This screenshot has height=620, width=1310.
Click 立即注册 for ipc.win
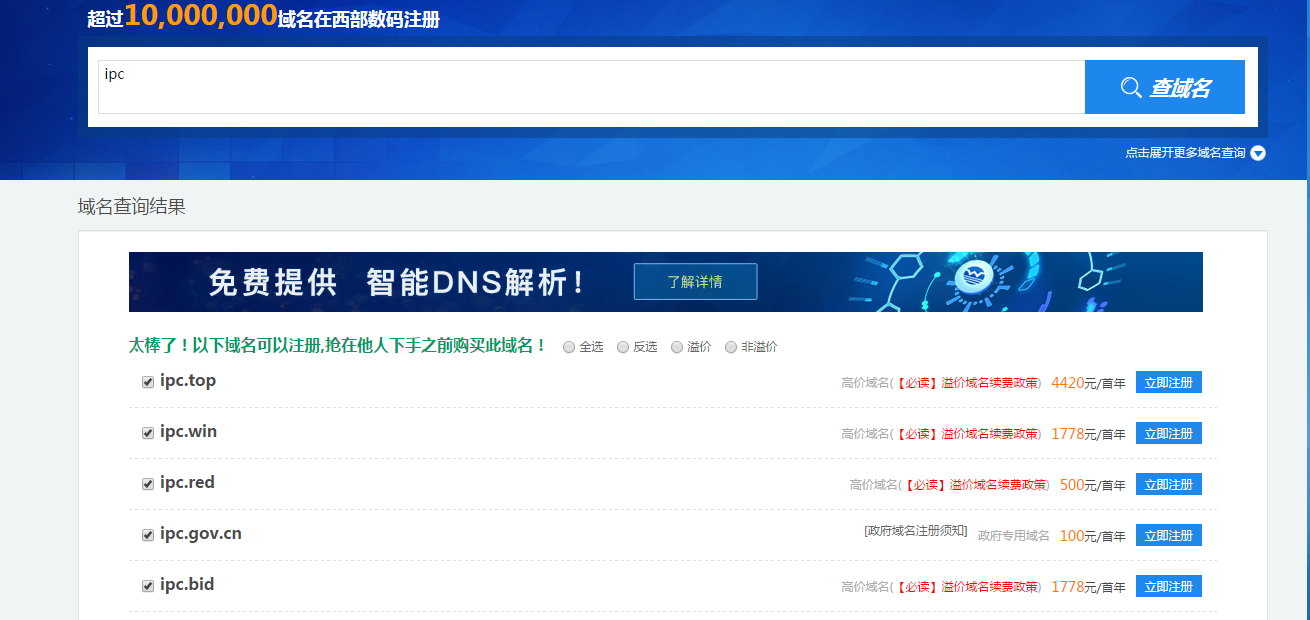(x=1169, y=433)
